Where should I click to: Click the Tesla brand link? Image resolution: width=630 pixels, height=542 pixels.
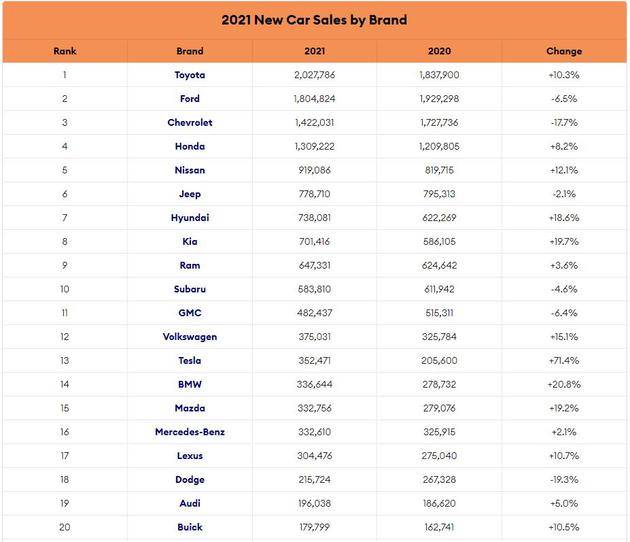(x=190, y=360)
